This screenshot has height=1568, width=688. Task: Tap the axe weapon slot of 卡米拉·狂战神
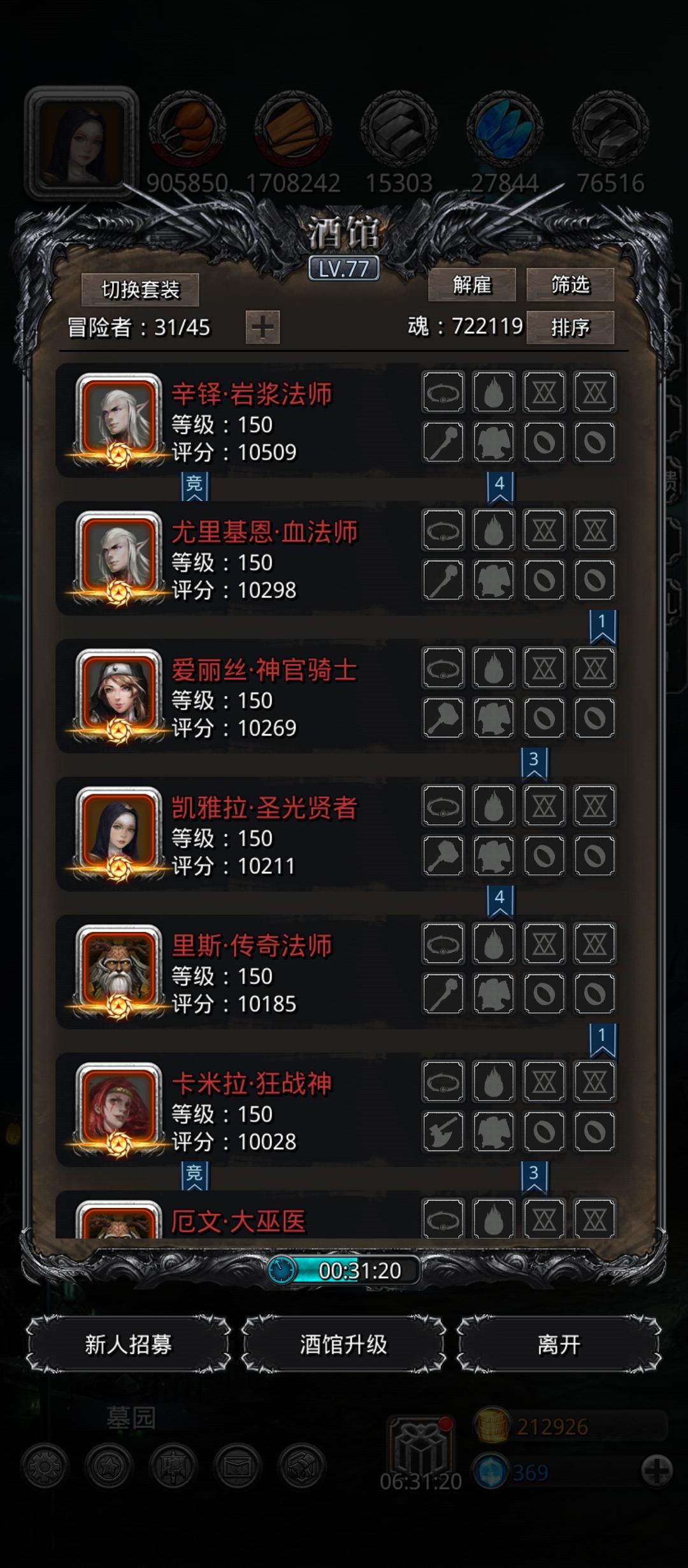pyautogui.click(x=443, y=1131)
